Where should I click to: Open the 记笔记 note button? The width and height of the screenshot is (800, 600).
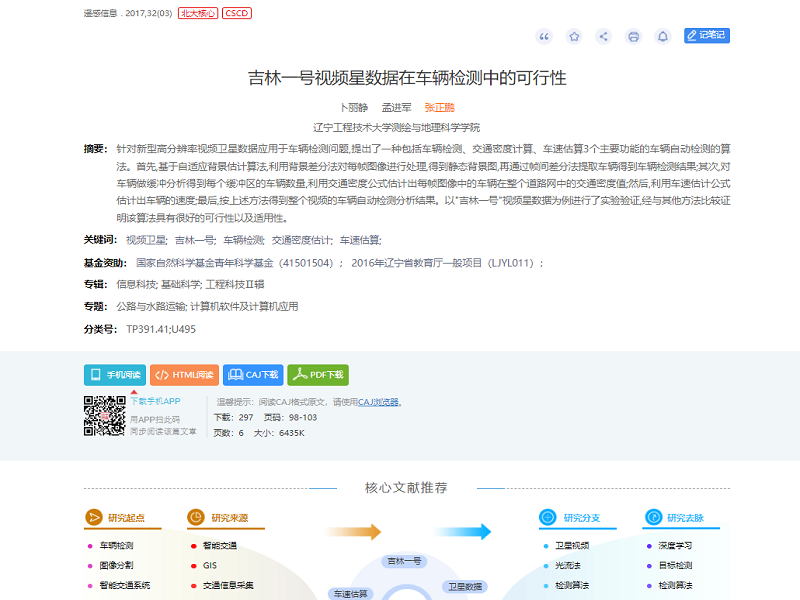706,35
